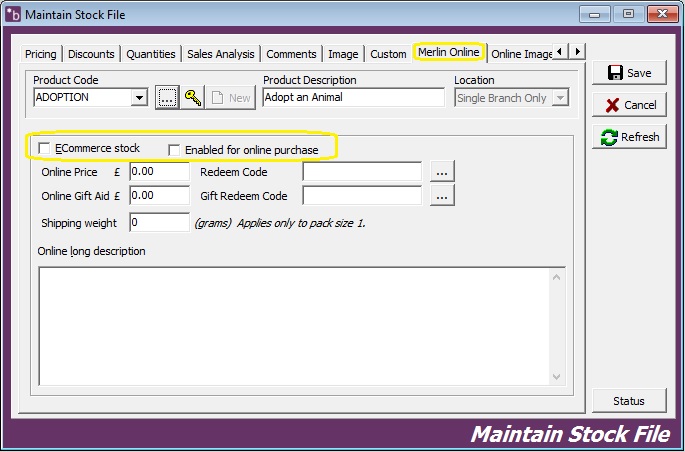This screenshot has width=685, height=452.
Task: Expand the Product Code dropdown
Action: tap(139, 97)
